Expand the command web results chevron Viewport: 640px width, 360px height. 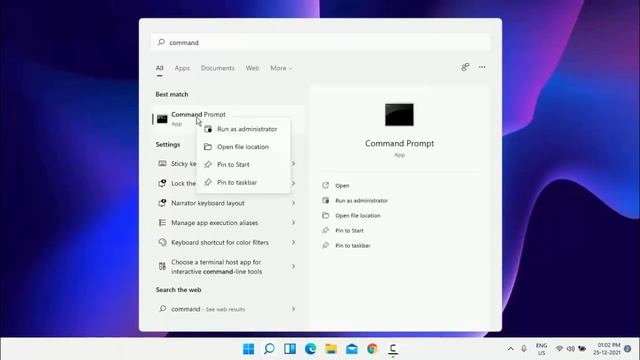tap(293, 309)
